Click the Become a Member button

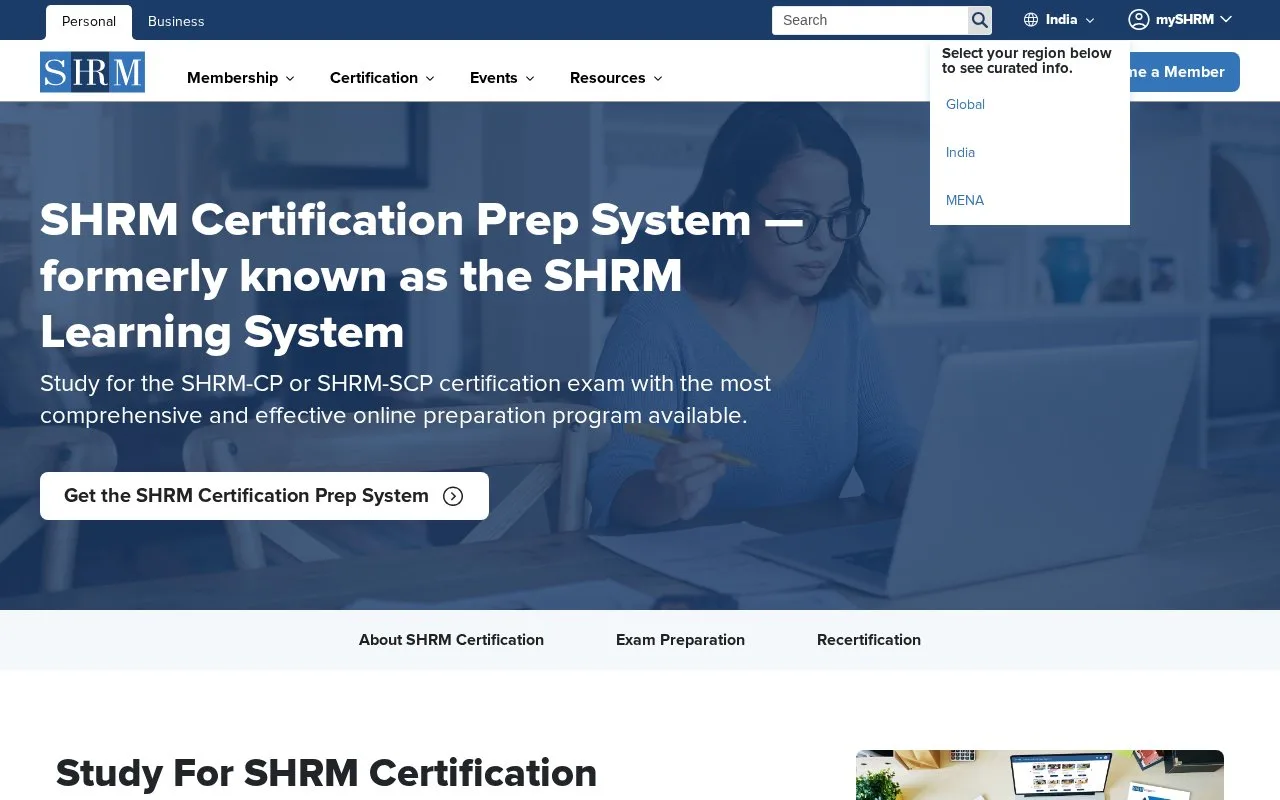coord(1184,72)
